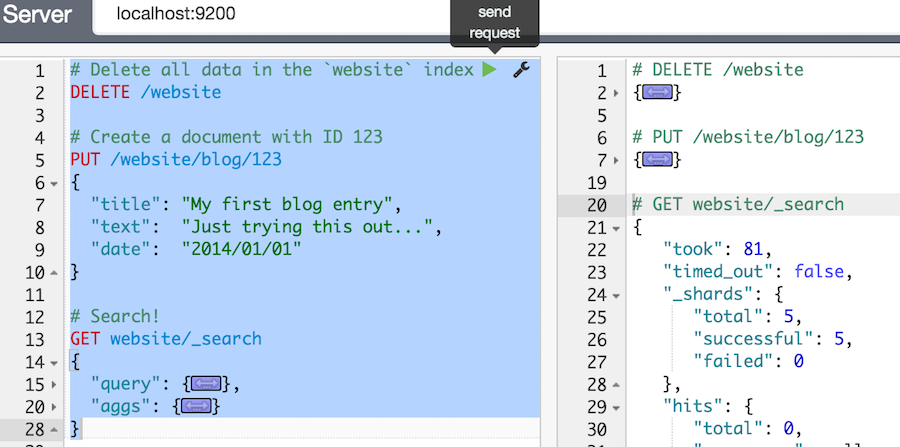Click '# GET website/_search' in the response
This screenshot has height=447, width=900.
[x=738, y=204]
